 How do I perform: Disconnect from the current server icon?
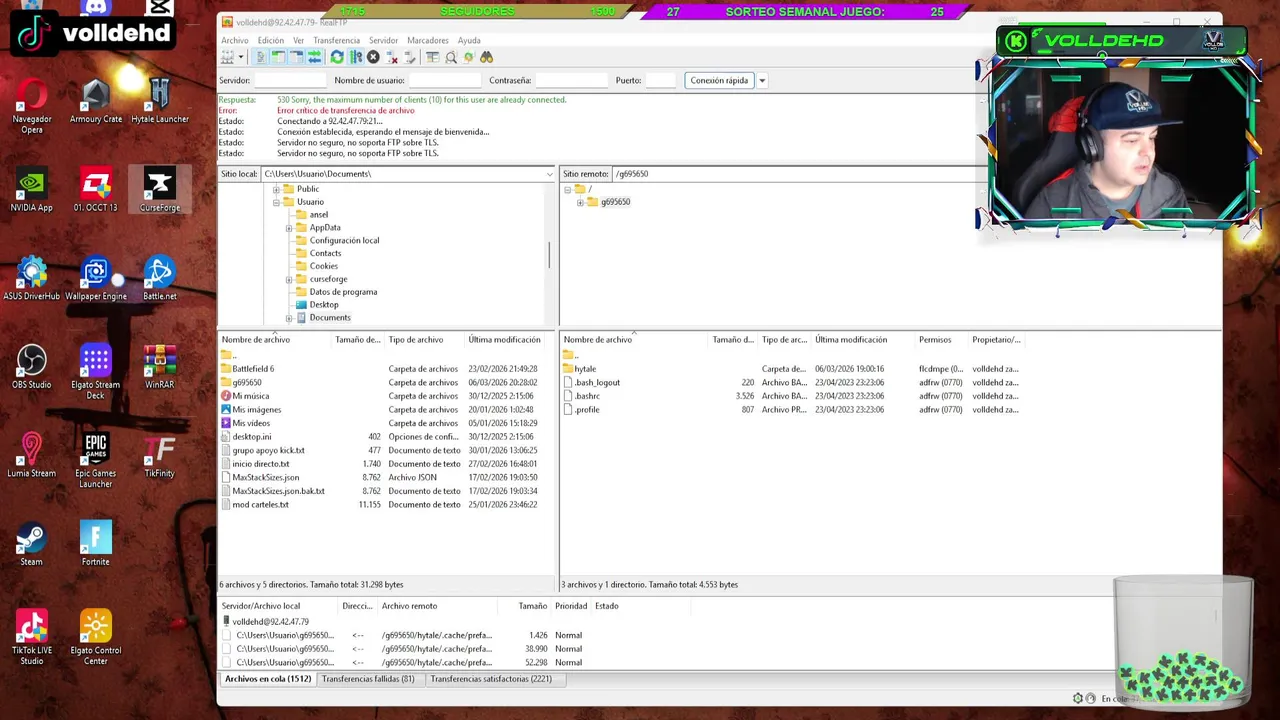(x=392, y=57)
